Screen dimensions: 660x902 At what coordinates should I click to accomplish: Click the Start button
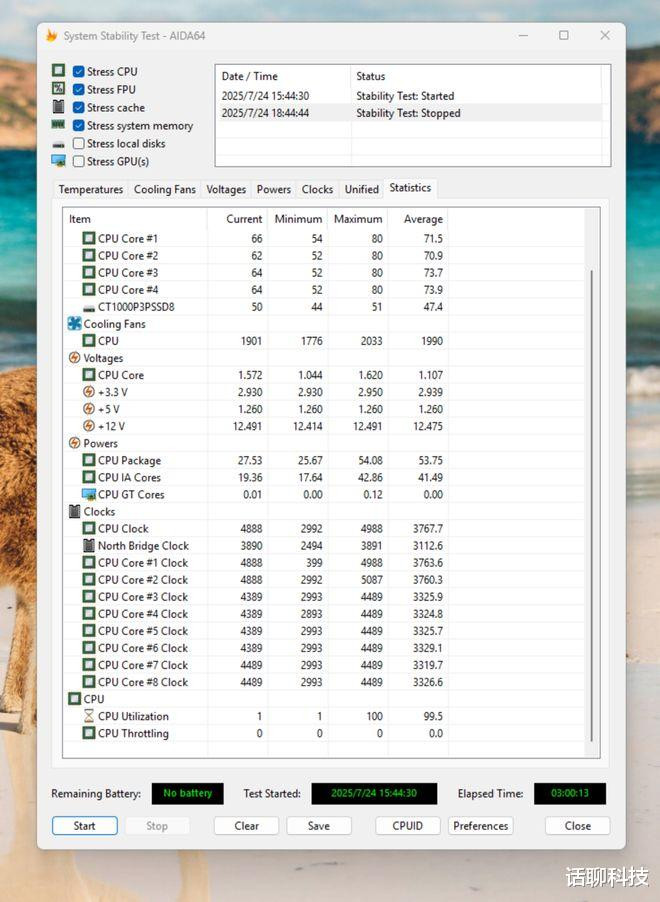pyautogui.click(x=85, y=825)
